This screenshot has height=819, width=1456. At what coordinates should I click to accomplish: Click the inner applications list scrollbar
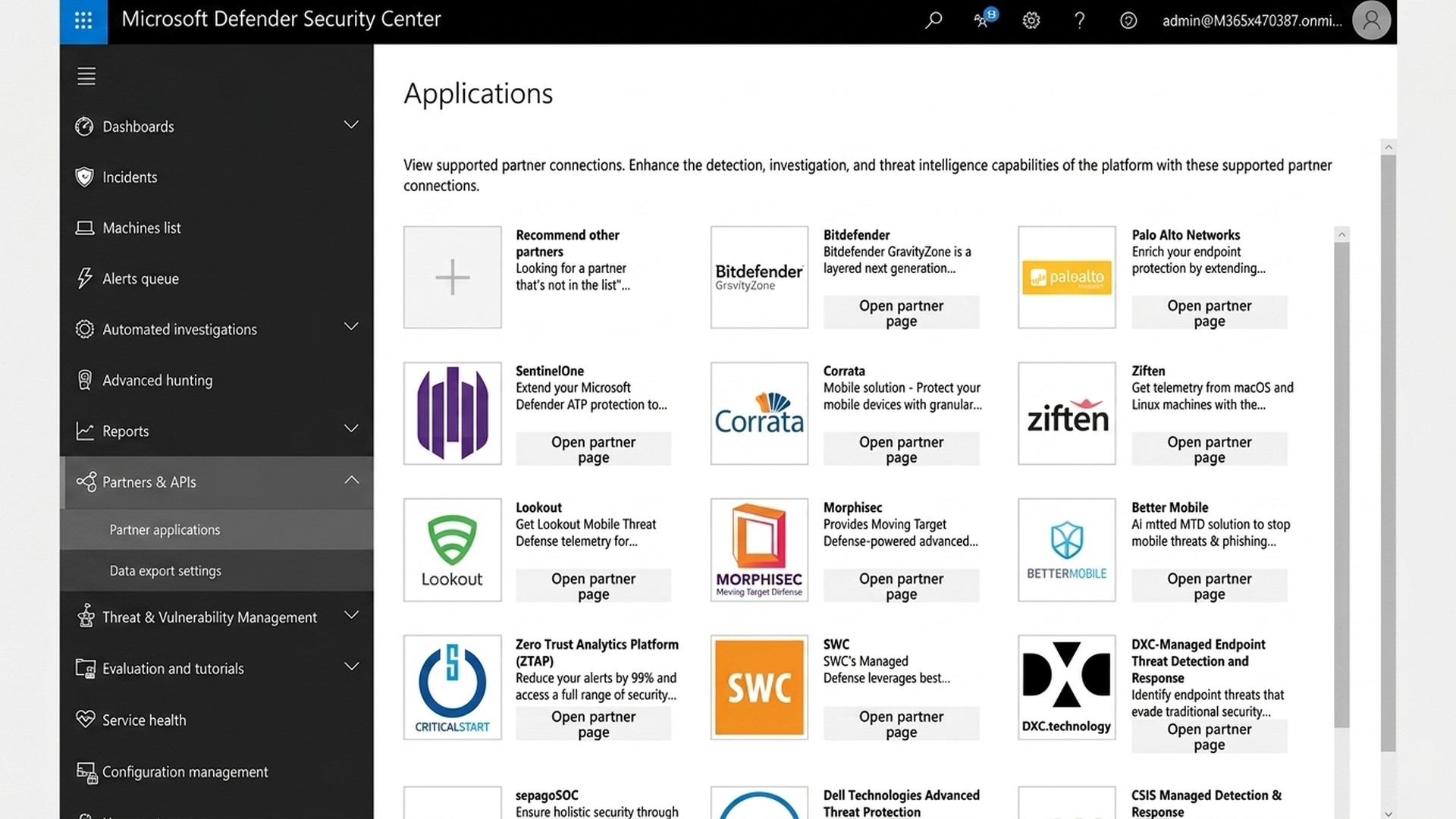tap(1341, 485)
